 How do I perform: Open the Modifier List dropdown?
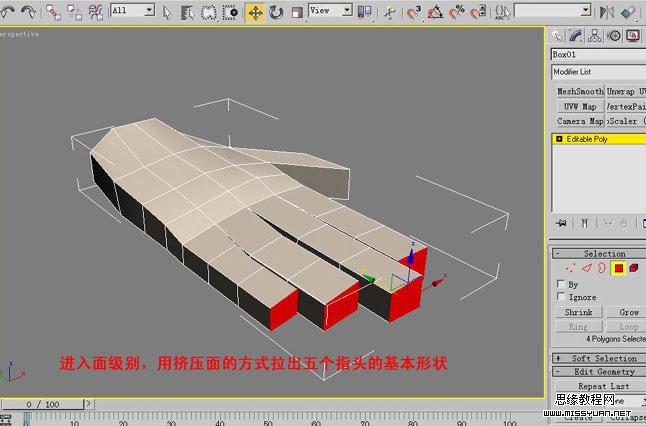(x=599, y=72)
